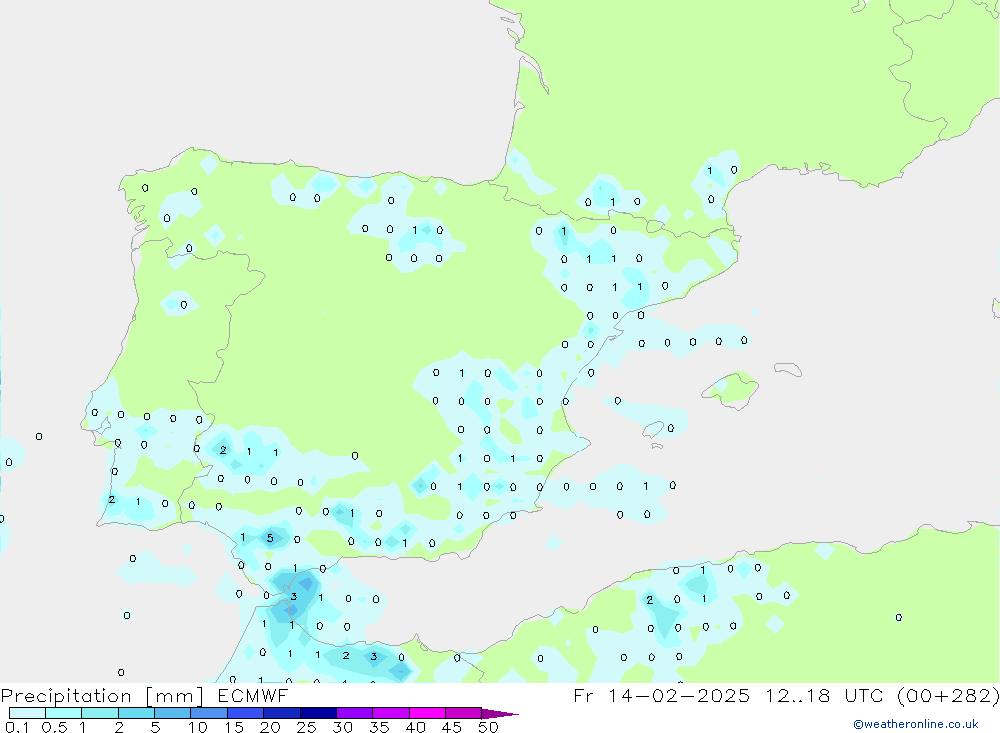Choose the 20–25 mm dark blue swatch
The height and width of the screenshot is (733, 1000).
[282, 713]
